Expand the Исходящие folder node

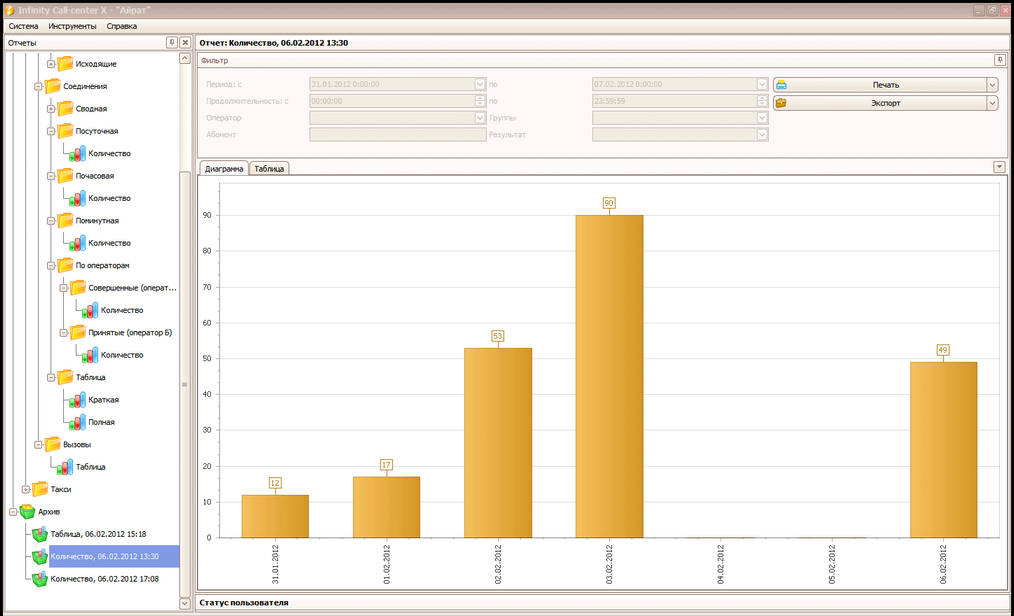pyautogui.click(x=50, y=64)
